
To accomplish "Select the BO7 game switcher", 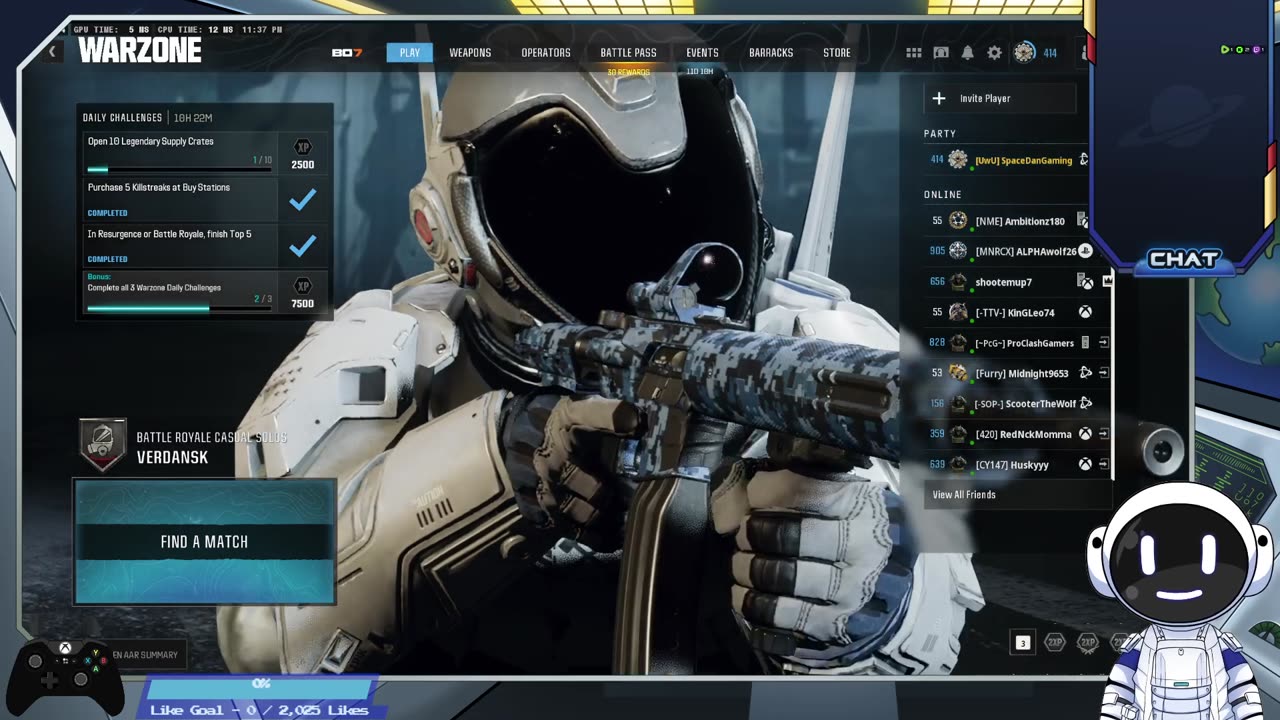I will [346, 53].
